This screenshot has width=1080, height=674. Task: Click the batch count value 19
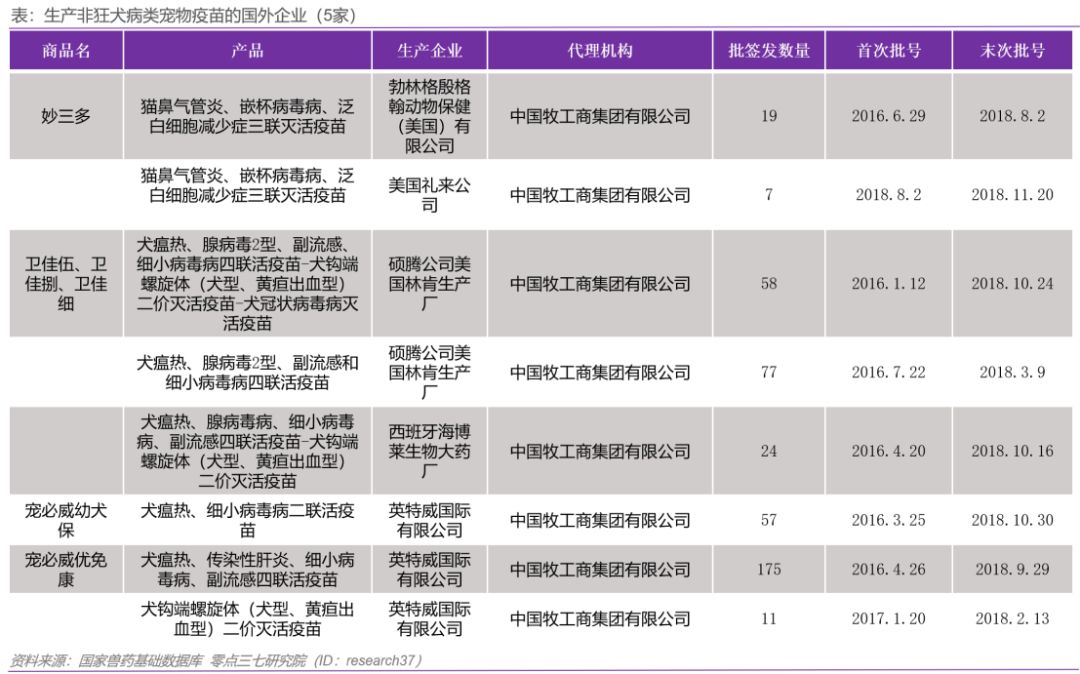click(770, 115)
